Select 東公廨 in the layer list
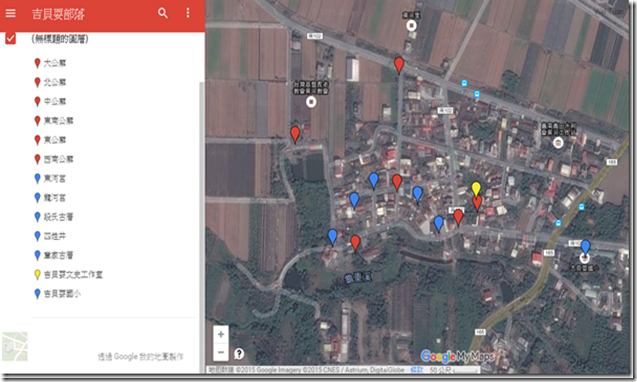 click(54, 140)
